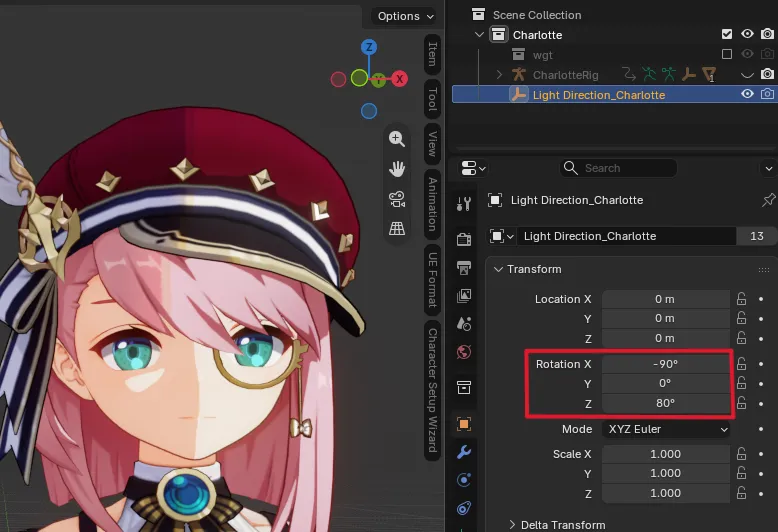This screenshot has height=532, width=778.
Task: Click the user count 13 button
Action: pos(756,236)
